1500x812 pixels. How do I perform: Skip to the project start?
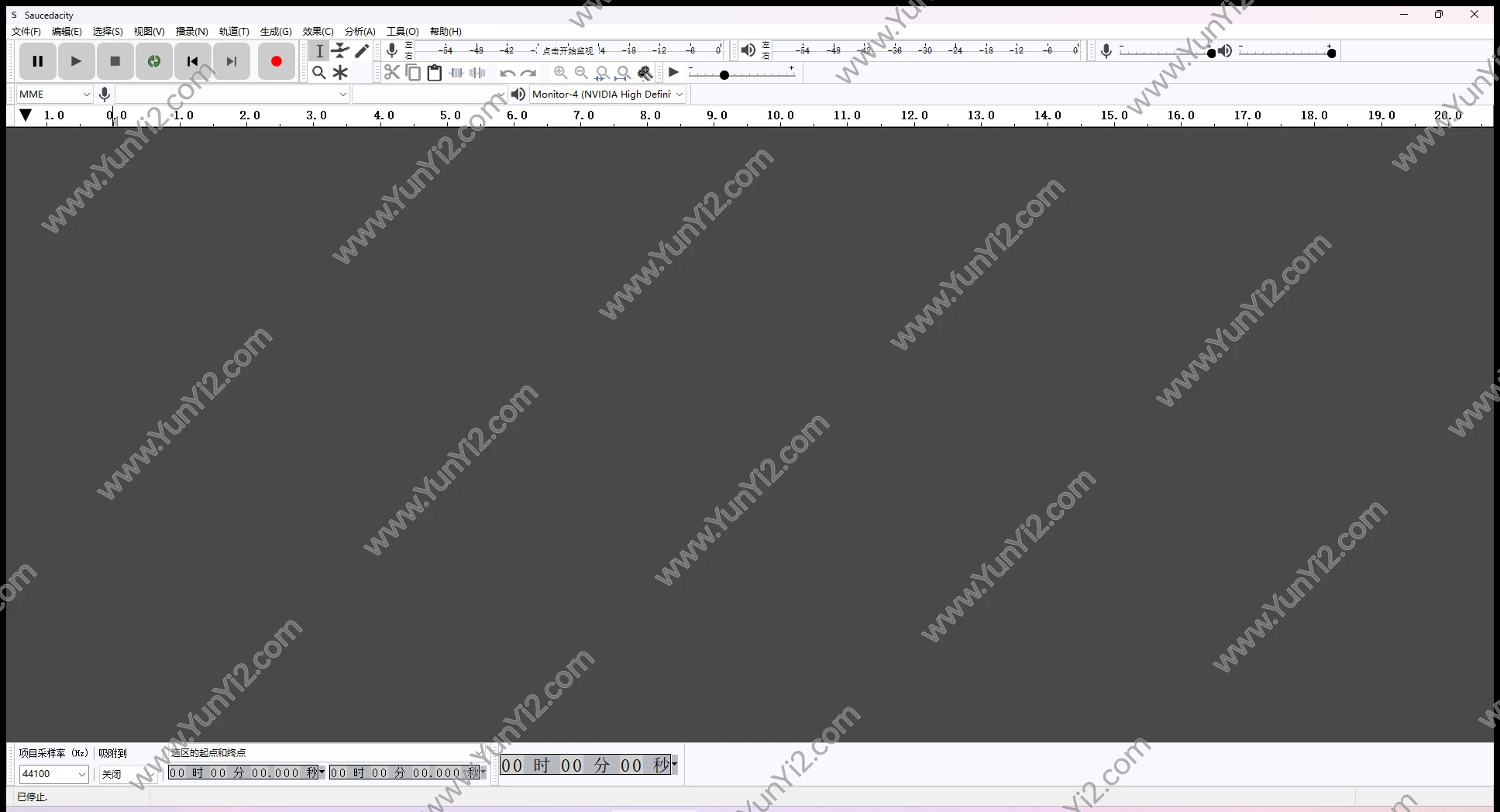click(x=193, y=61)
